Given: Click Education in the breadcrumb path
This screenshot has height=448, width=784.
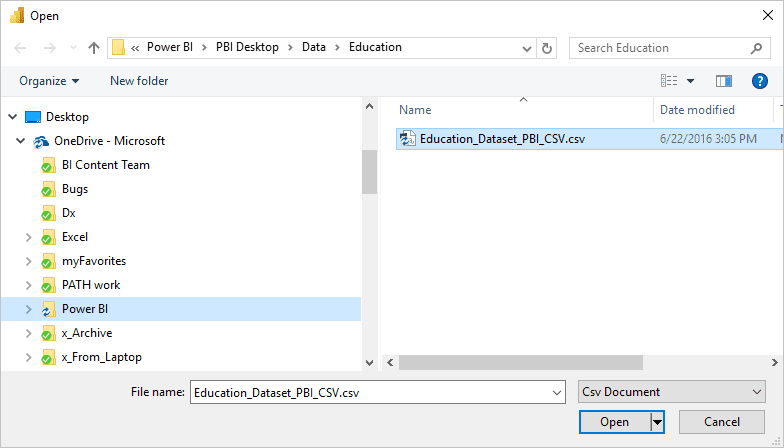Looking at the screenshot, I should point(375,47).
